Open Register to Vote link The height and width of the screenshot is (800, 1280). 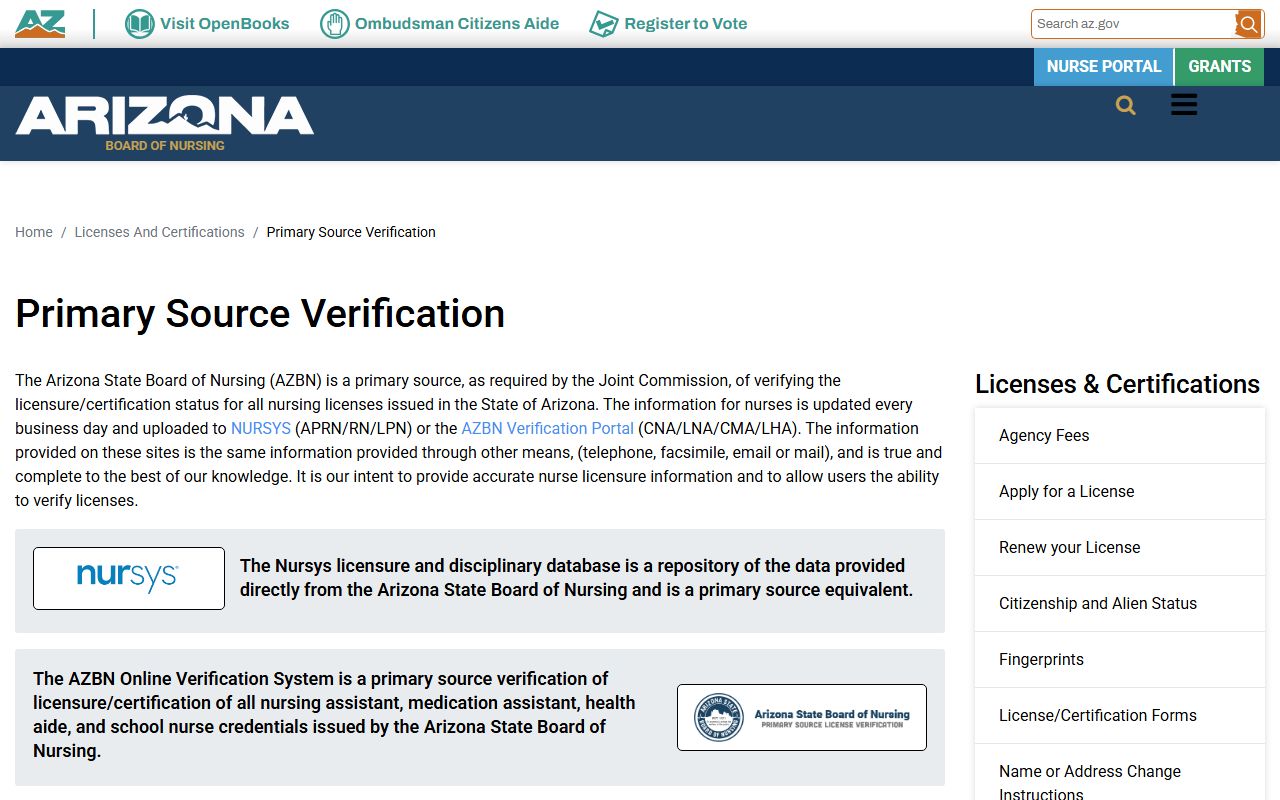tap(686, 24)
